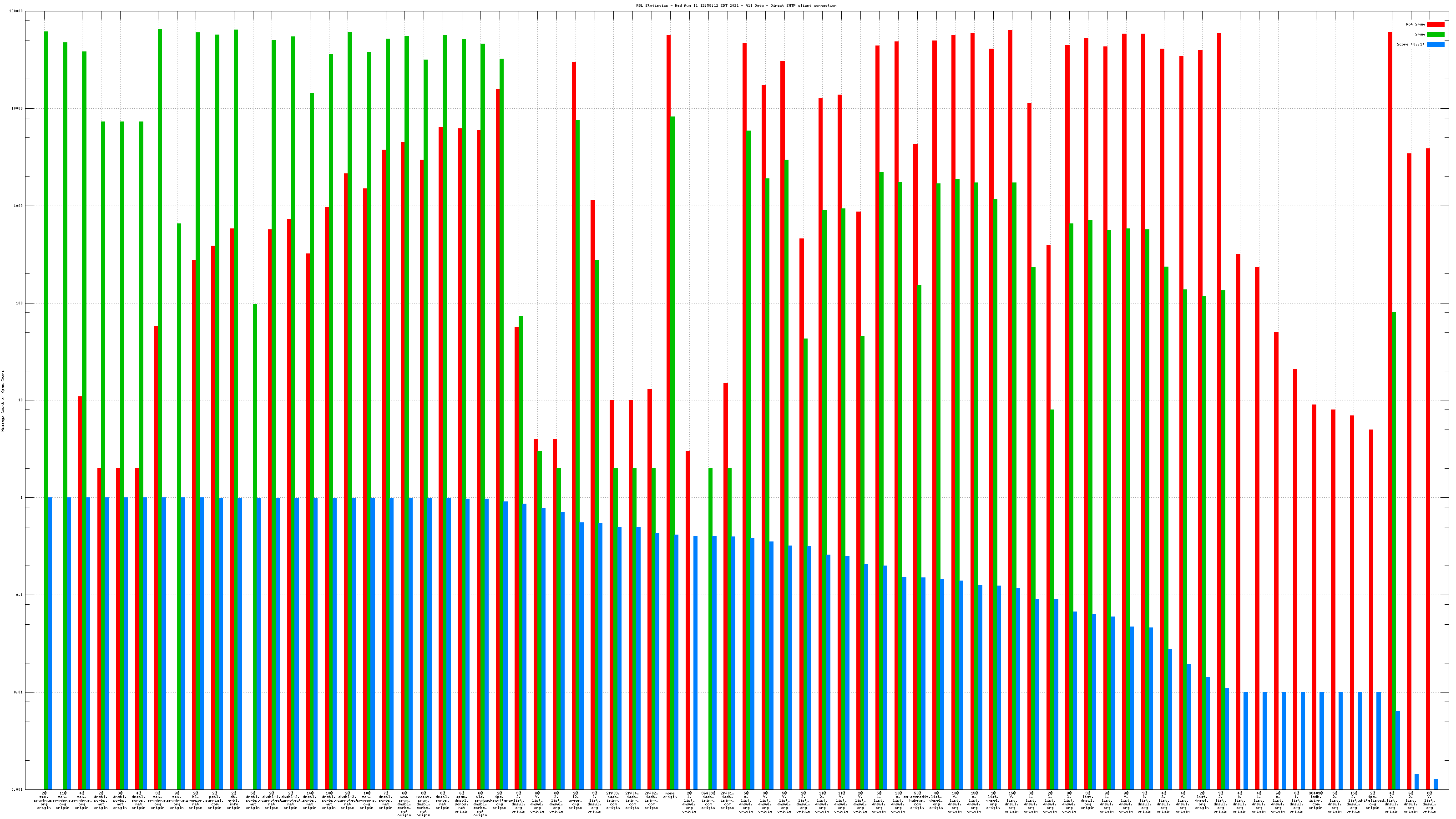
Task: Click the vertical Message Count y-axis title
Action: [3, 400]
